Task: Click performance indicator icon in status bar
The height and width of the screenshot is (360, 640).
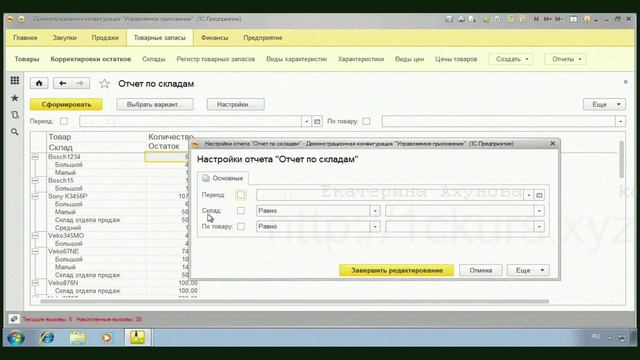Action: [x=13, y=319]
